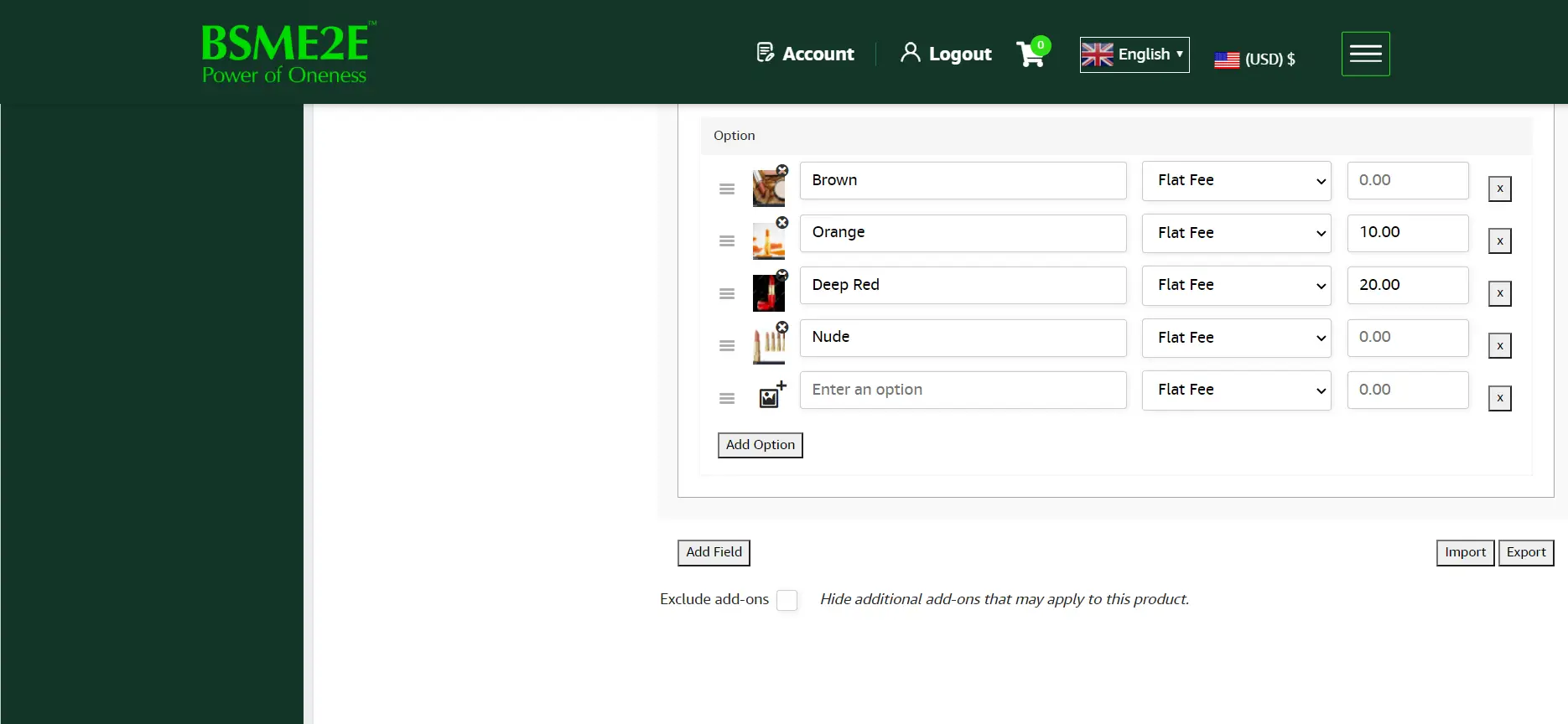Click the Brown option thumbnail
Image resolution: width=1568 pixels, height=724 pixels.
coord(768,189)
